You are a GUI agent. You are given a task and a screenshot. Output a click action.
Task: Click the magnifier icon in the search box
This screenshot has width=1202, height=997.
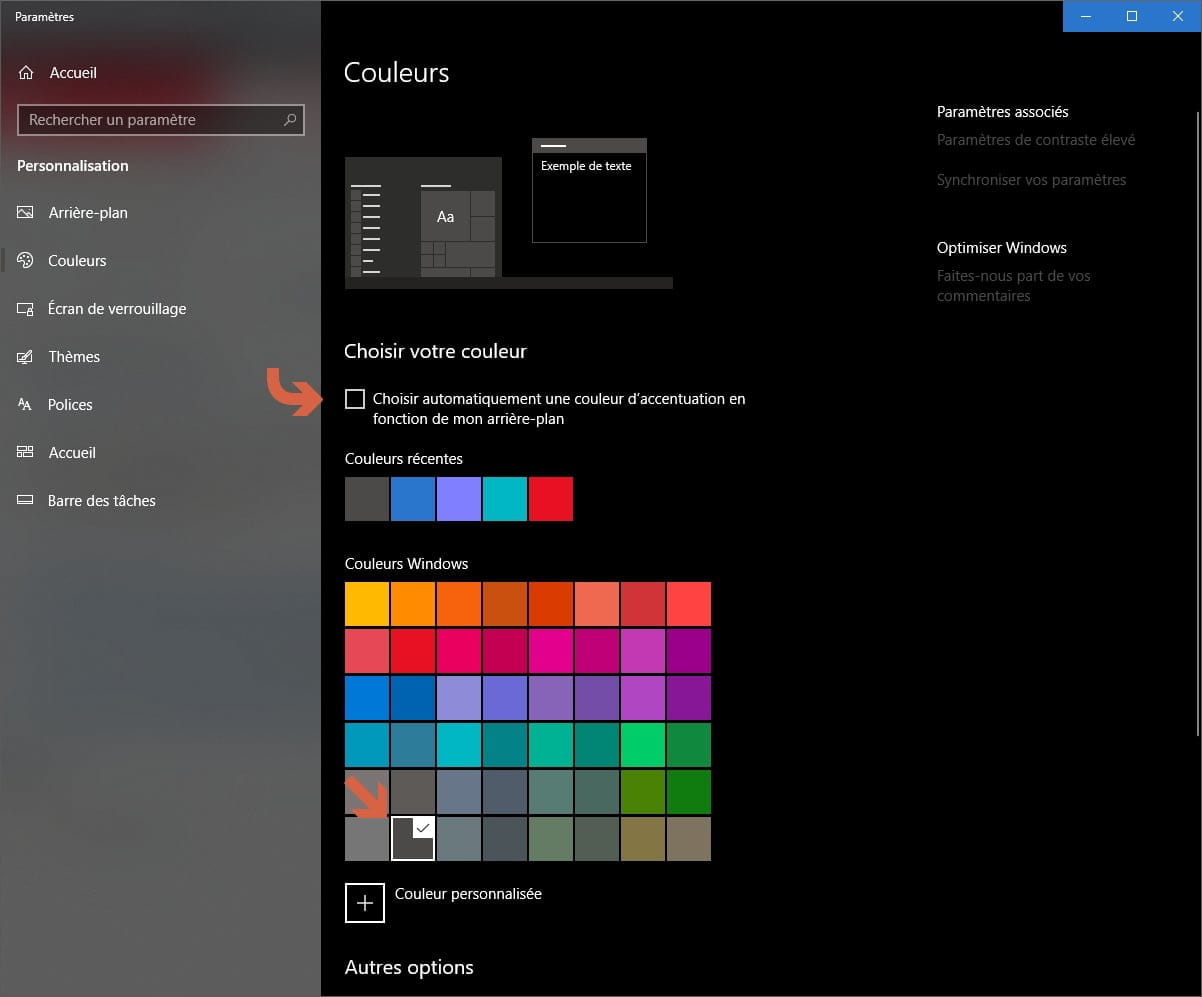290,120
